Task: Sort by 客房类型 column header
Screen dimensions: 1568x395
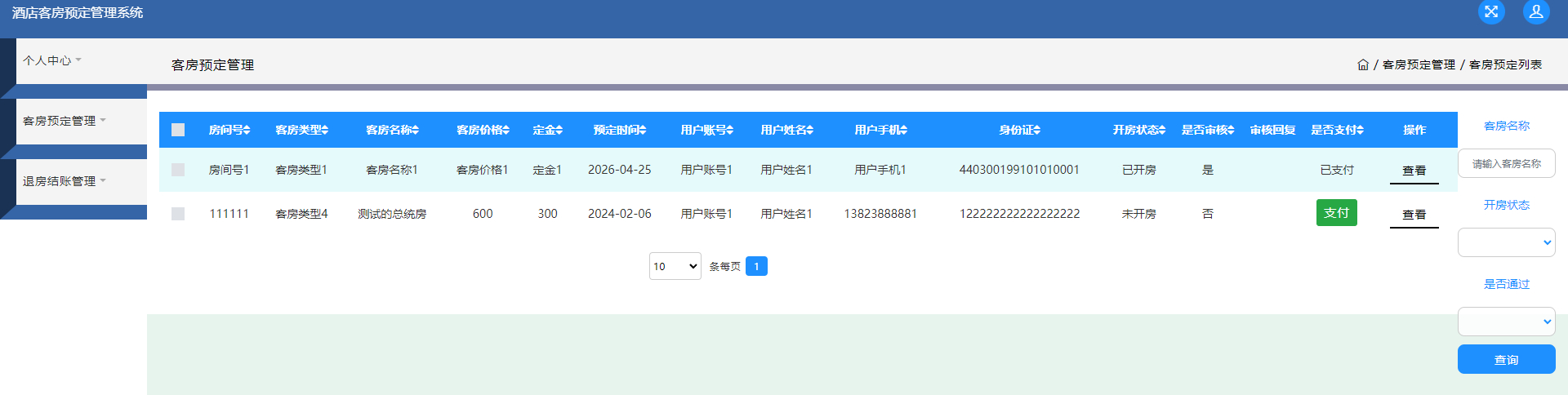Action: tap(301, 130)
